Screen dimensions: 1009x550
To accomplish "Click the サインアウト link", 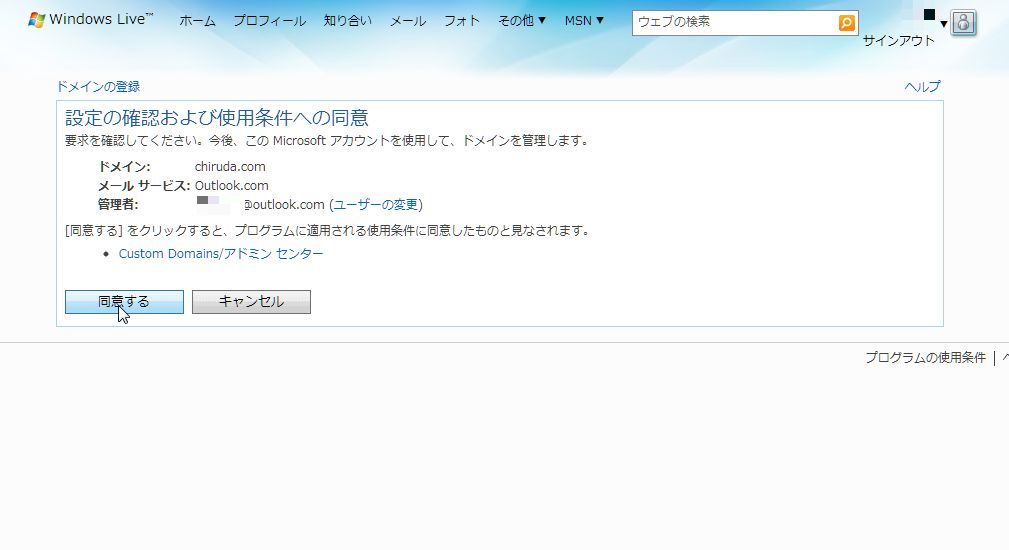I will coord(898,41).
